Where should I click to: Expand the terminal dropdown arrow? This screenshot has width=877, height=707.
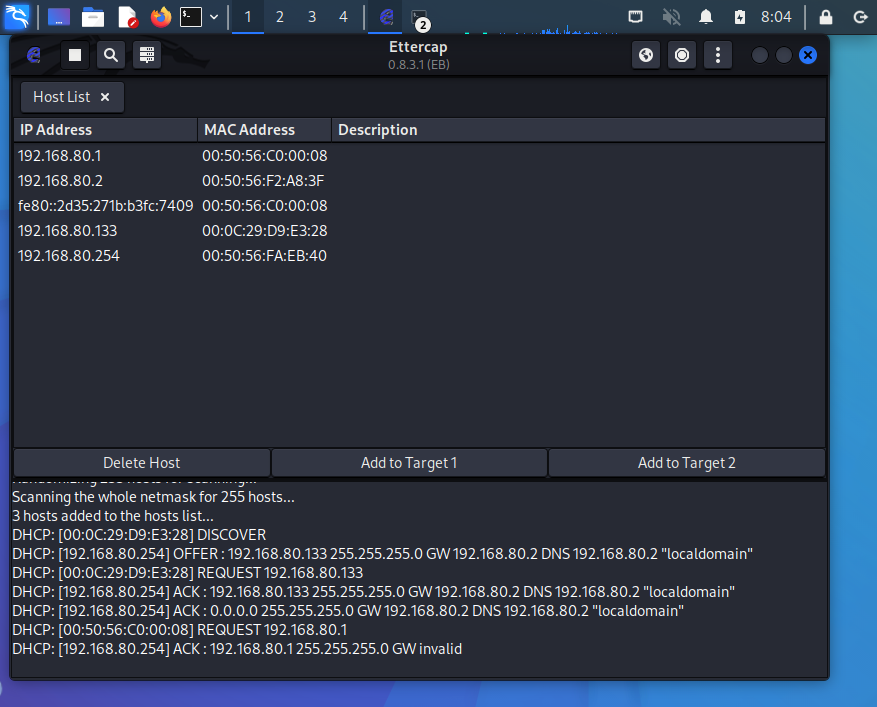214,17
